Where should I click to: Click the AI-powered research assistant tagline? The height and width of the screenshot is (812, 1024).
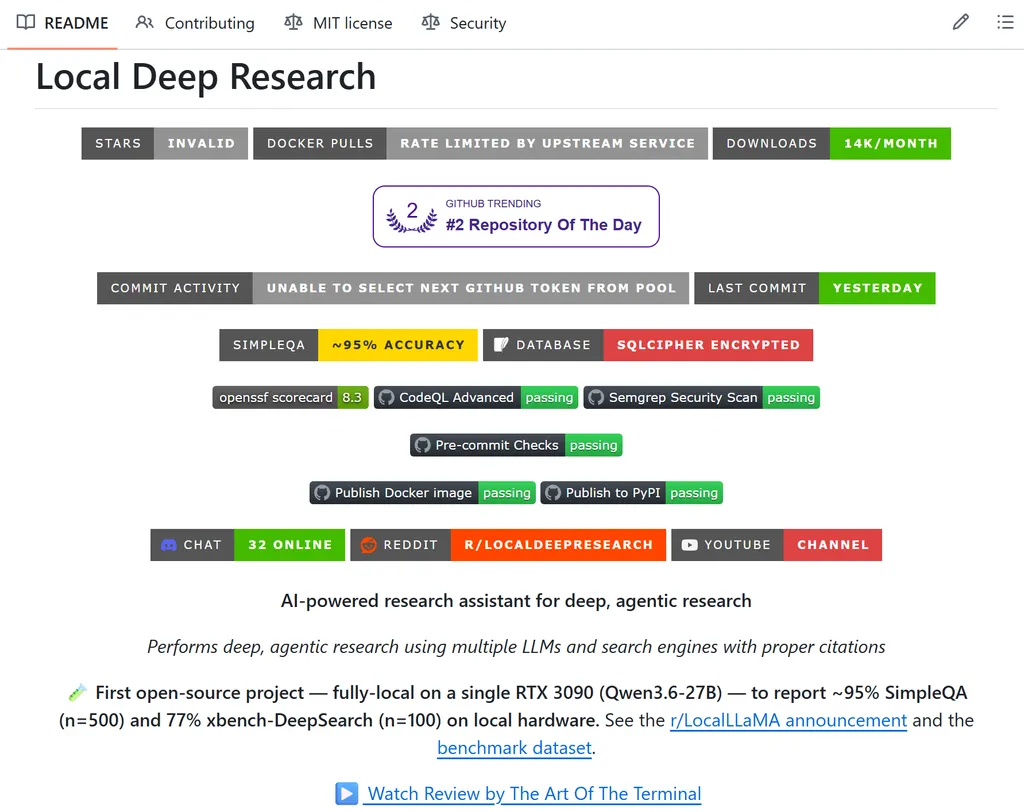pos(516,601)
